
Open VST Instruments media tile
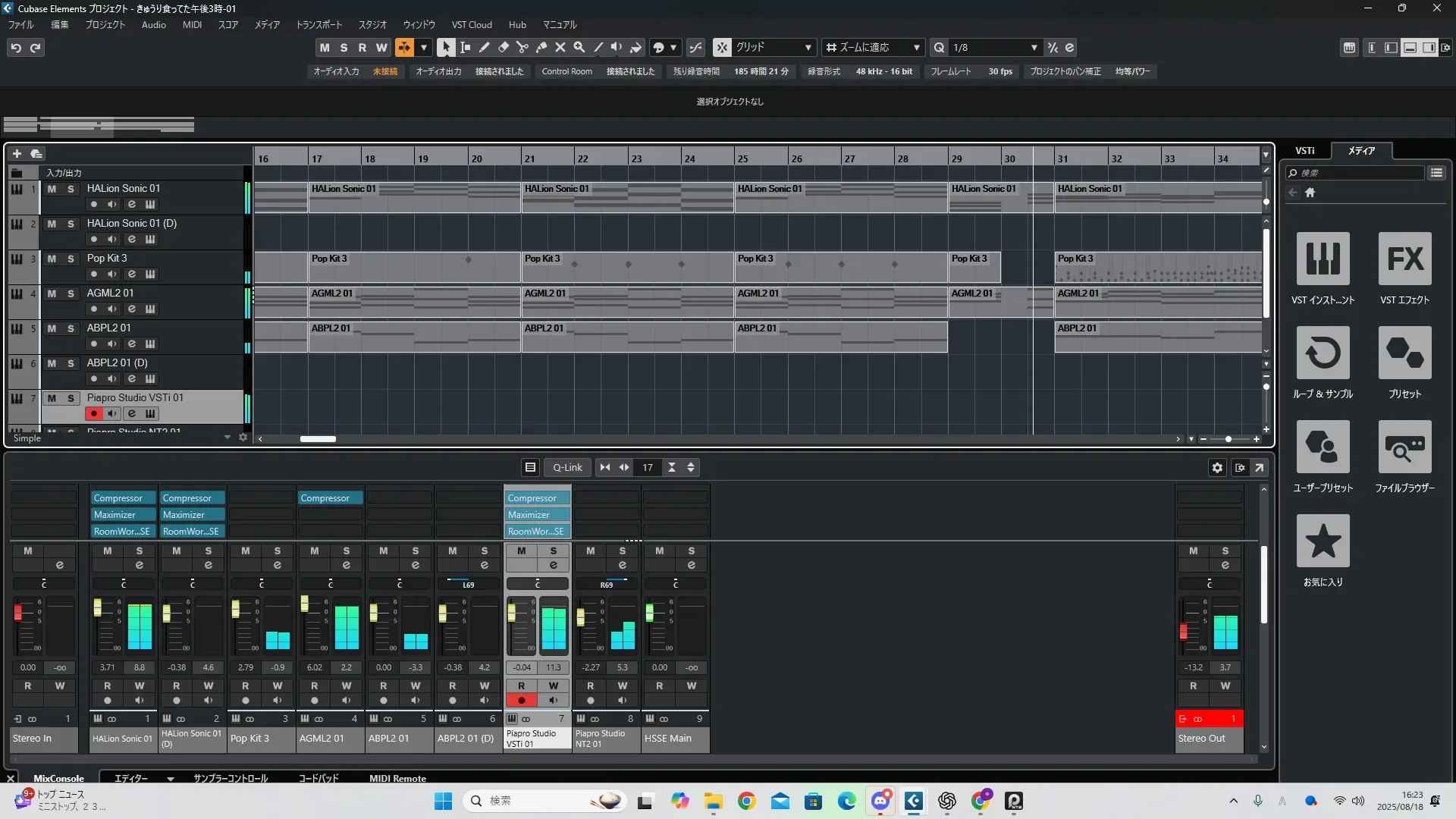[1323, 260]
